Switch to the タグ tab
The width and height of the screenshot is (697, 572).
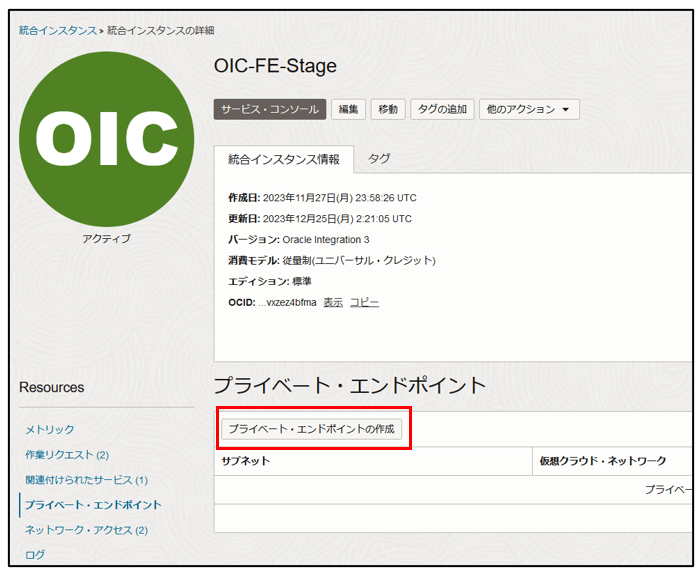point(379,159)
